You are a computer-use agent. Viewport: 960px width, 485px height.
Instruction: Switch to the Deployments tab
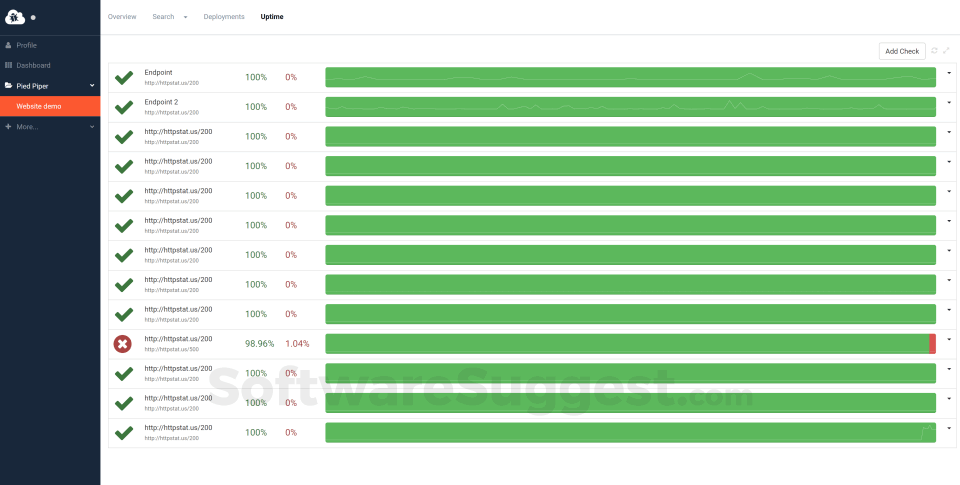224,17
